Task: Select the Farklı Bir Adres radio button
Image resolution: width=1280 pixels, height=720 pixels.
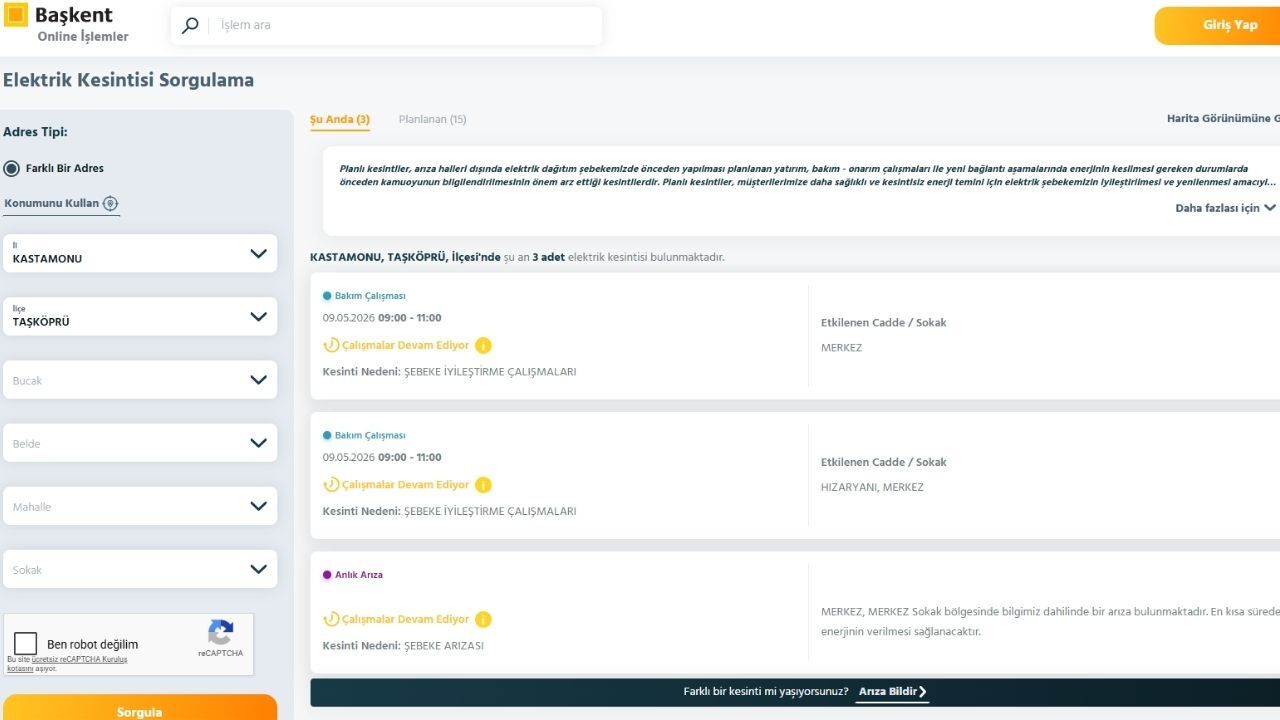Action: 12,168
